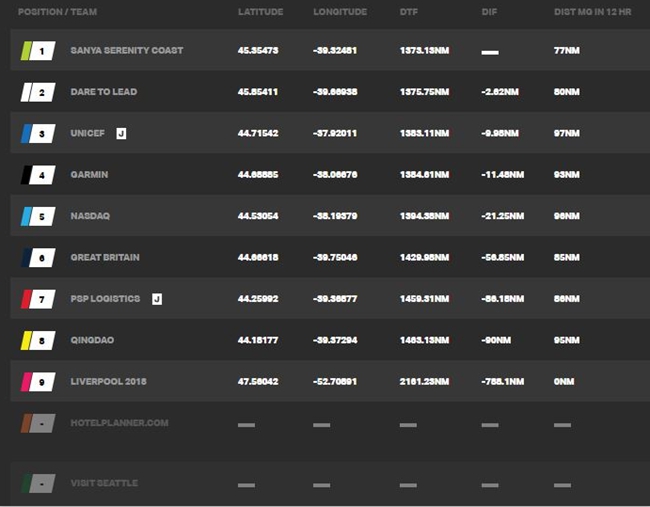Click Nasdaq's longitude value
650x507 pixels.
(335, 216)
